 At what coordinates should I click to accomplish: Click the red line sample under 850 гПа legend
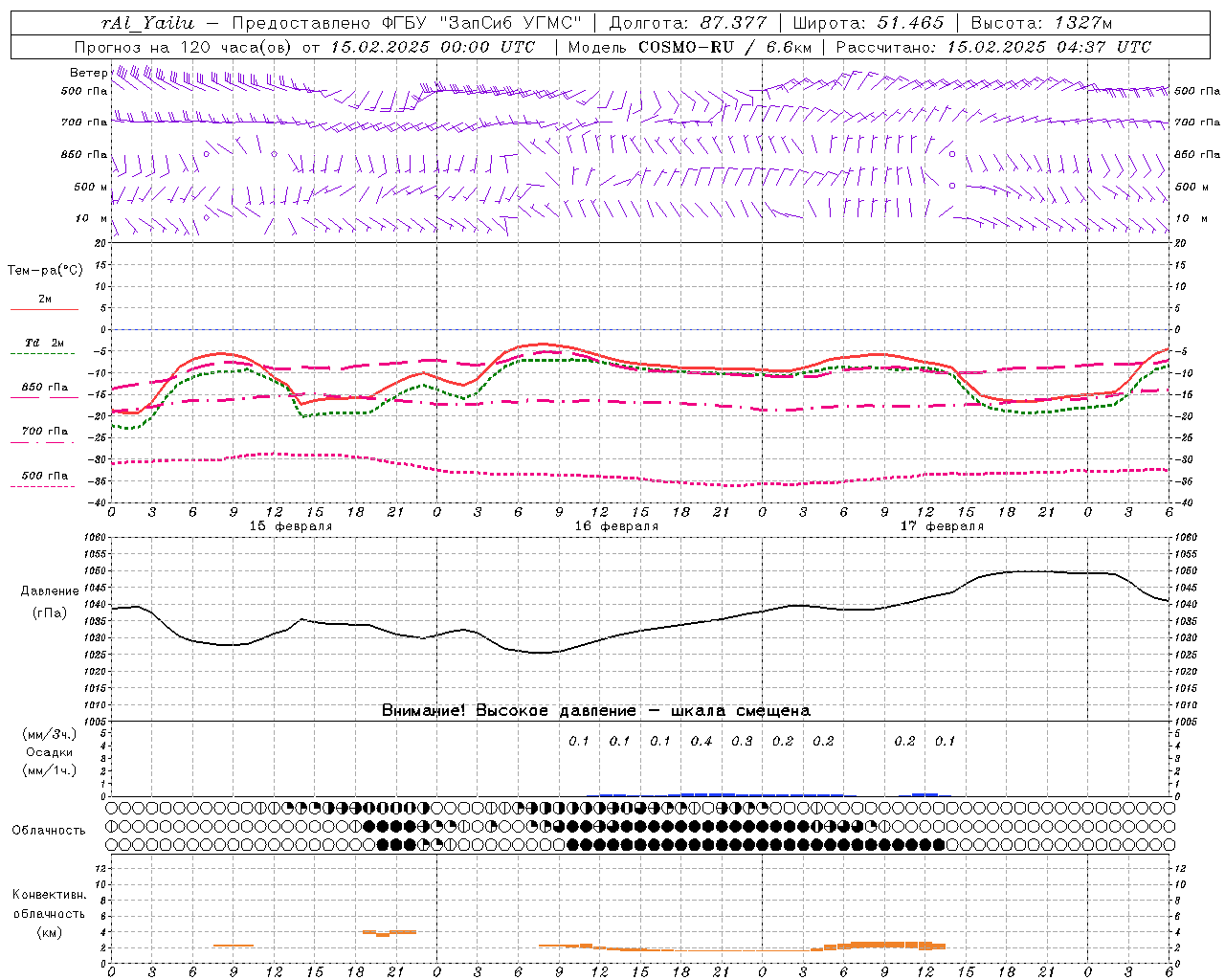tap(44, 398)
